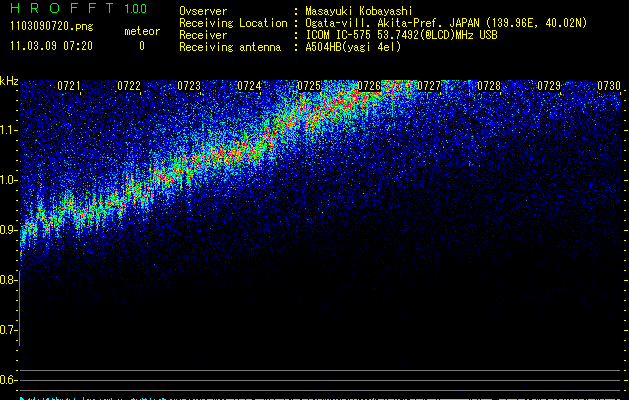Select the ICOM IC-575 receiver text
629x400 pixels.
(401, 35)
